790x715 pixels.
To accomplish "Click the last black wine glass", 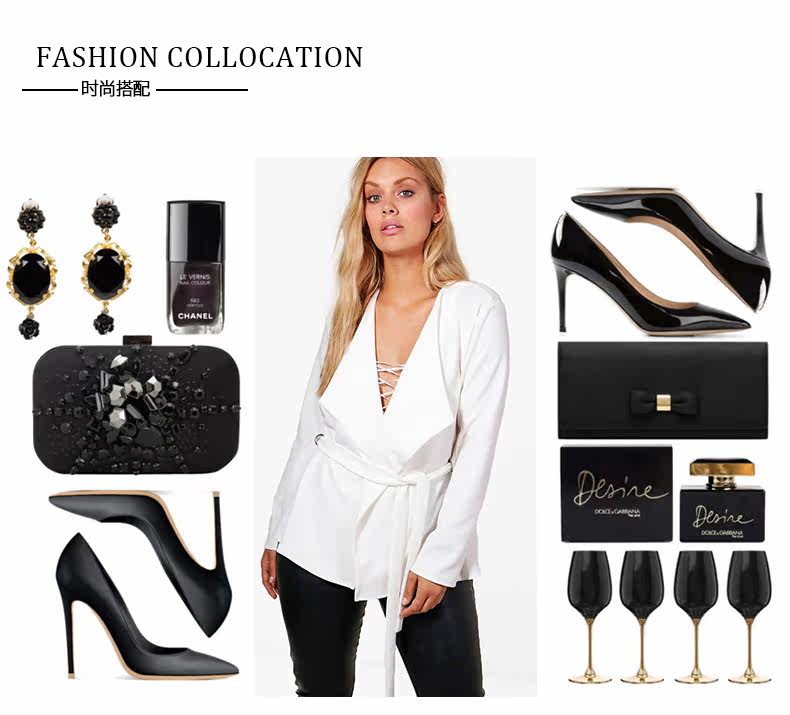I will pos(750,616).
